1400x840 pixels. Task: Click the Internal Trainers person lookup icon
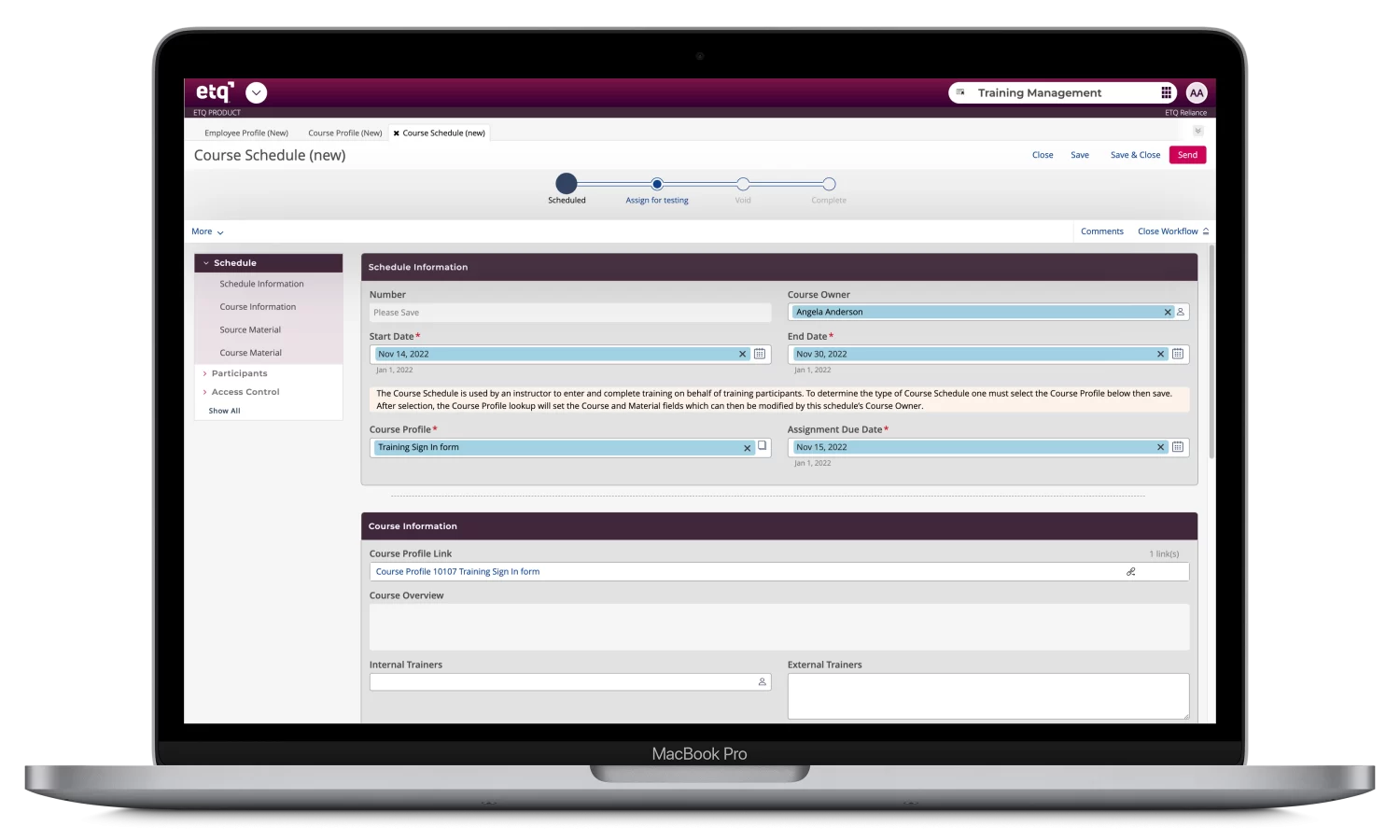click(x=762, y=682)
